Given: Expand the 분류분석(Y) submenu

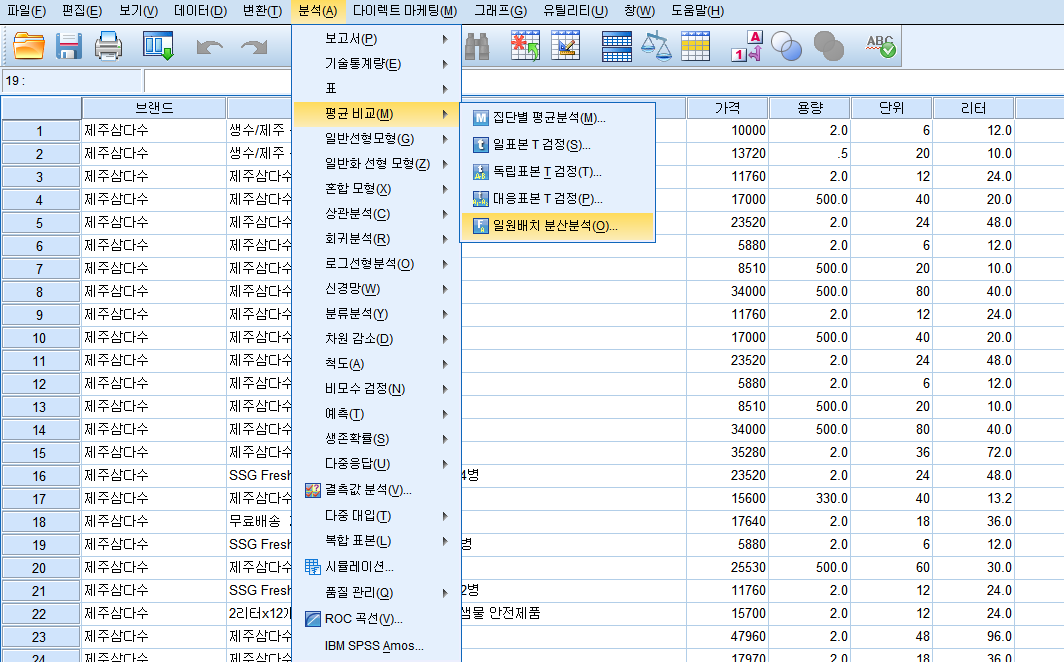Looking at the screenshot, I should point(377,314).
